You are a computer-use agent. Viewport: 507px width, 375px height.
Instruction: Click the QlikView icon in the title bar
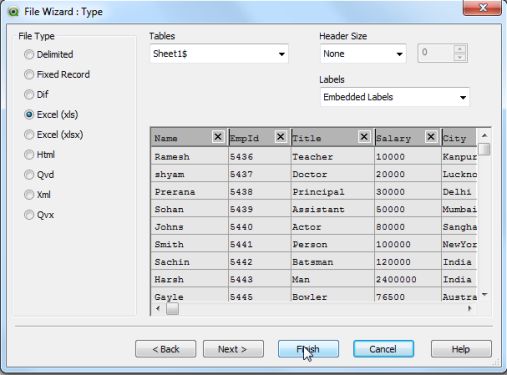pos(13,12)
